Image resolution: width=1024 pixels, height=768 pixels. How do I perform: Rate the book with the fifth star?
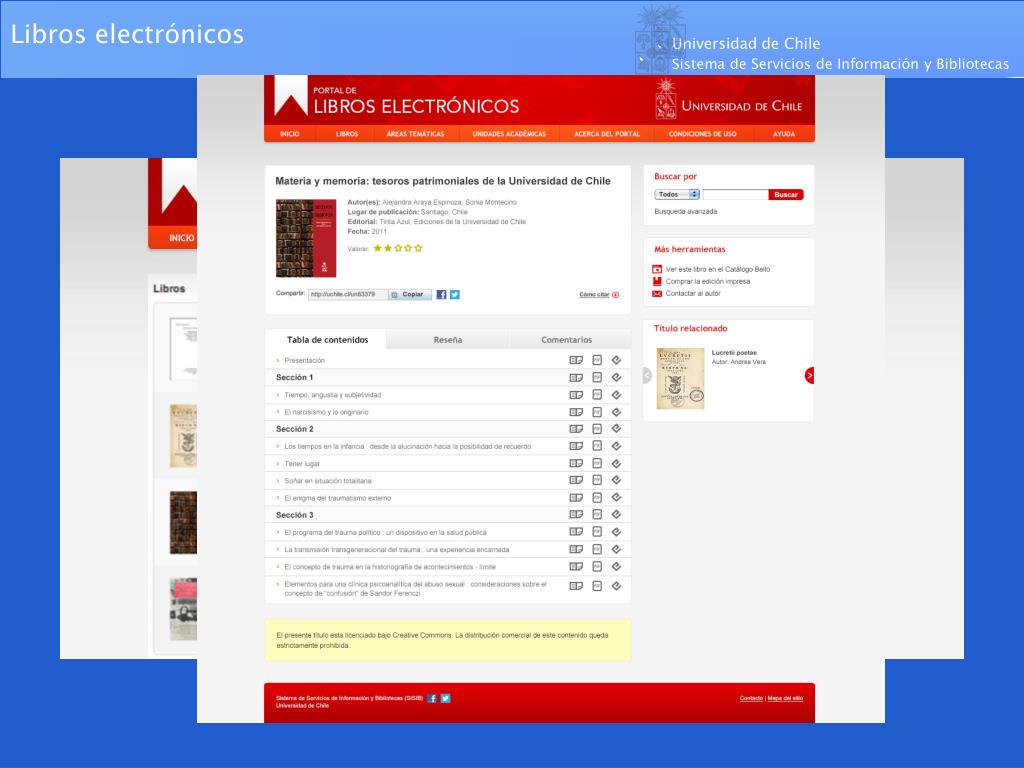point(419,248)
